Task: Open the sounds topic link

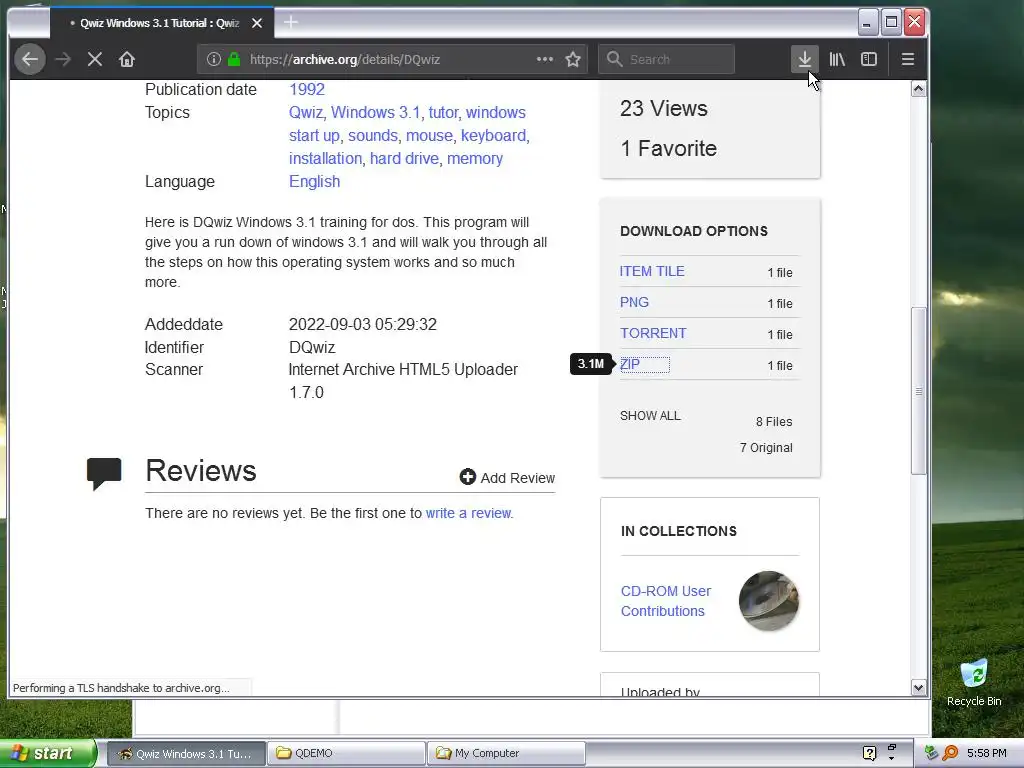Action: (373, 135)
